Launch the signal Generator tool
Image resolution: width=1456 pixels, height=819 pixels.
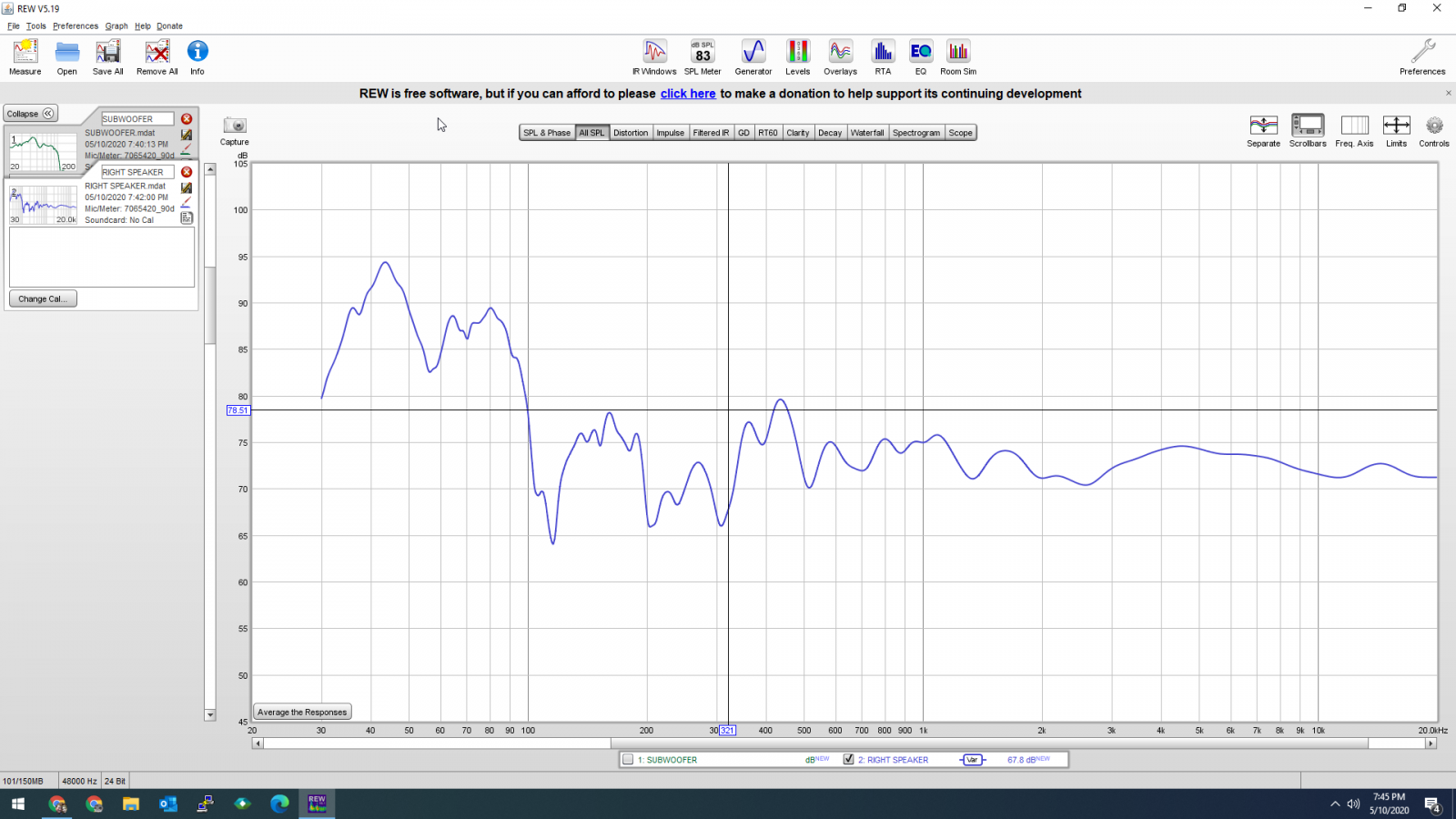point(753,51)
